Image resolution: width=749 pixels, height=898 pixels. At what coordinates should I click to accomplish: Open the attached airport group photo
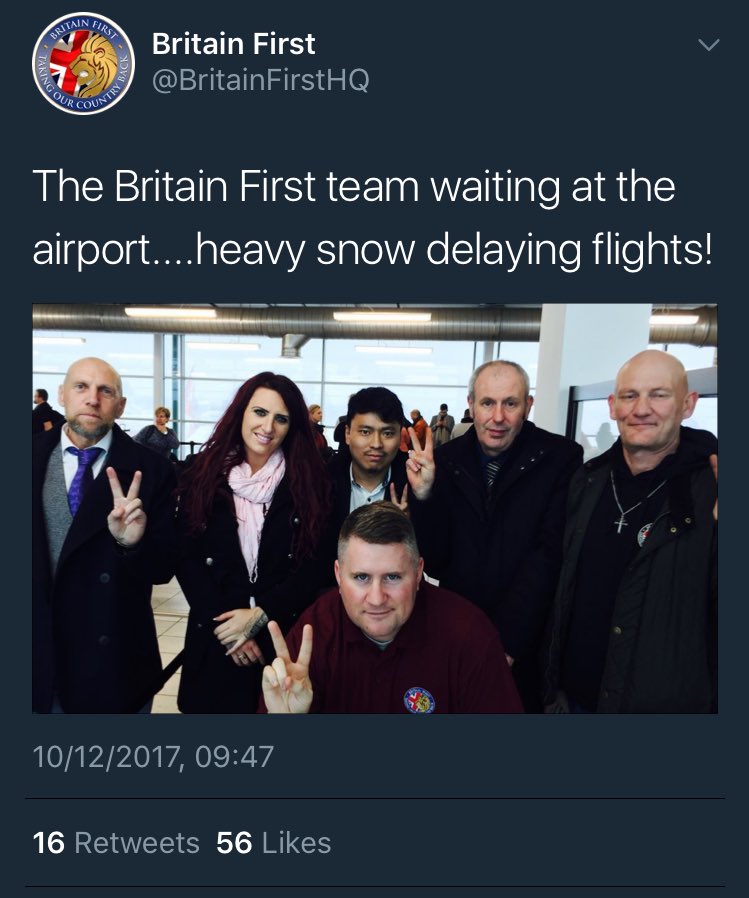click(375, 509)
